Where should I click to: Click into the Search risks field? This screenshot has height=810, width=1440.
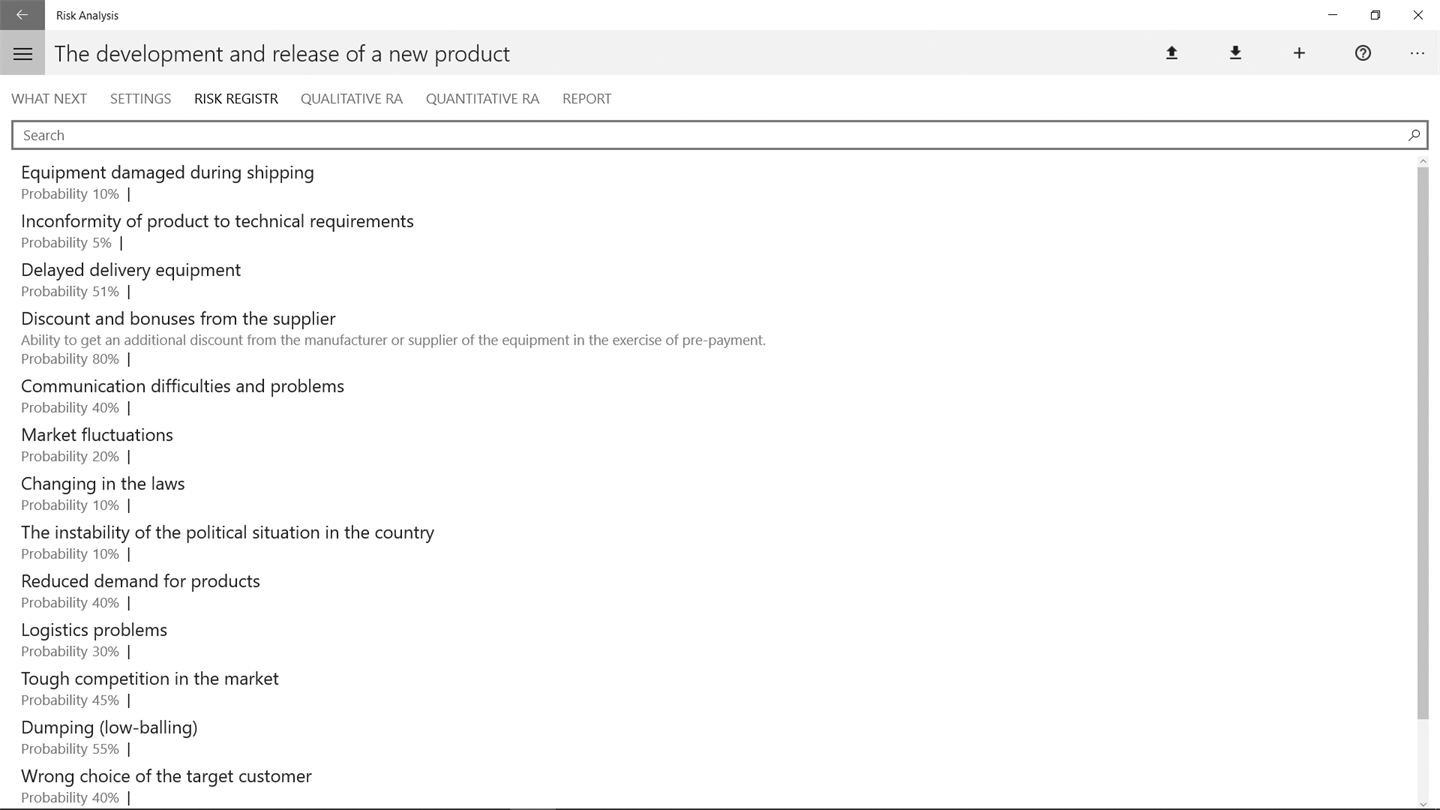pyautogui.click(x=700, y=135)
